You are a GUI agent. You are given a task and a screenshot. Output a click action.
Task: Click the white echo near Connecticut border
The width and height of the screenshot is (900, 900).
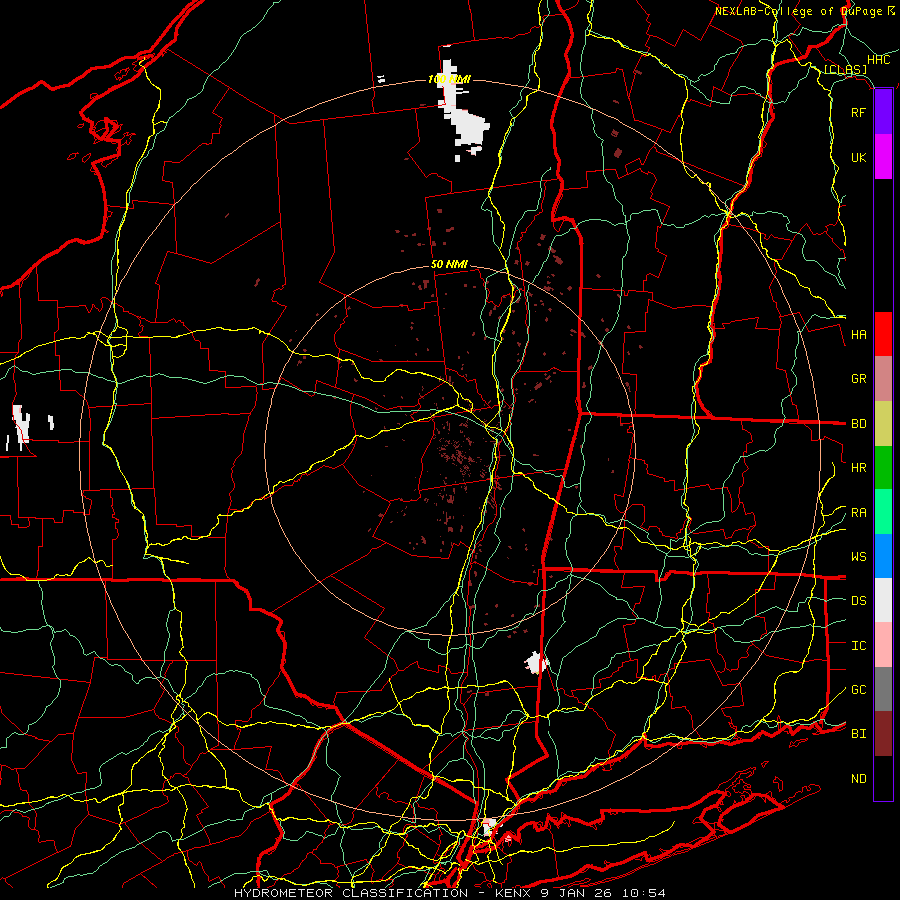pyautogui.click(x=536, y=663)
